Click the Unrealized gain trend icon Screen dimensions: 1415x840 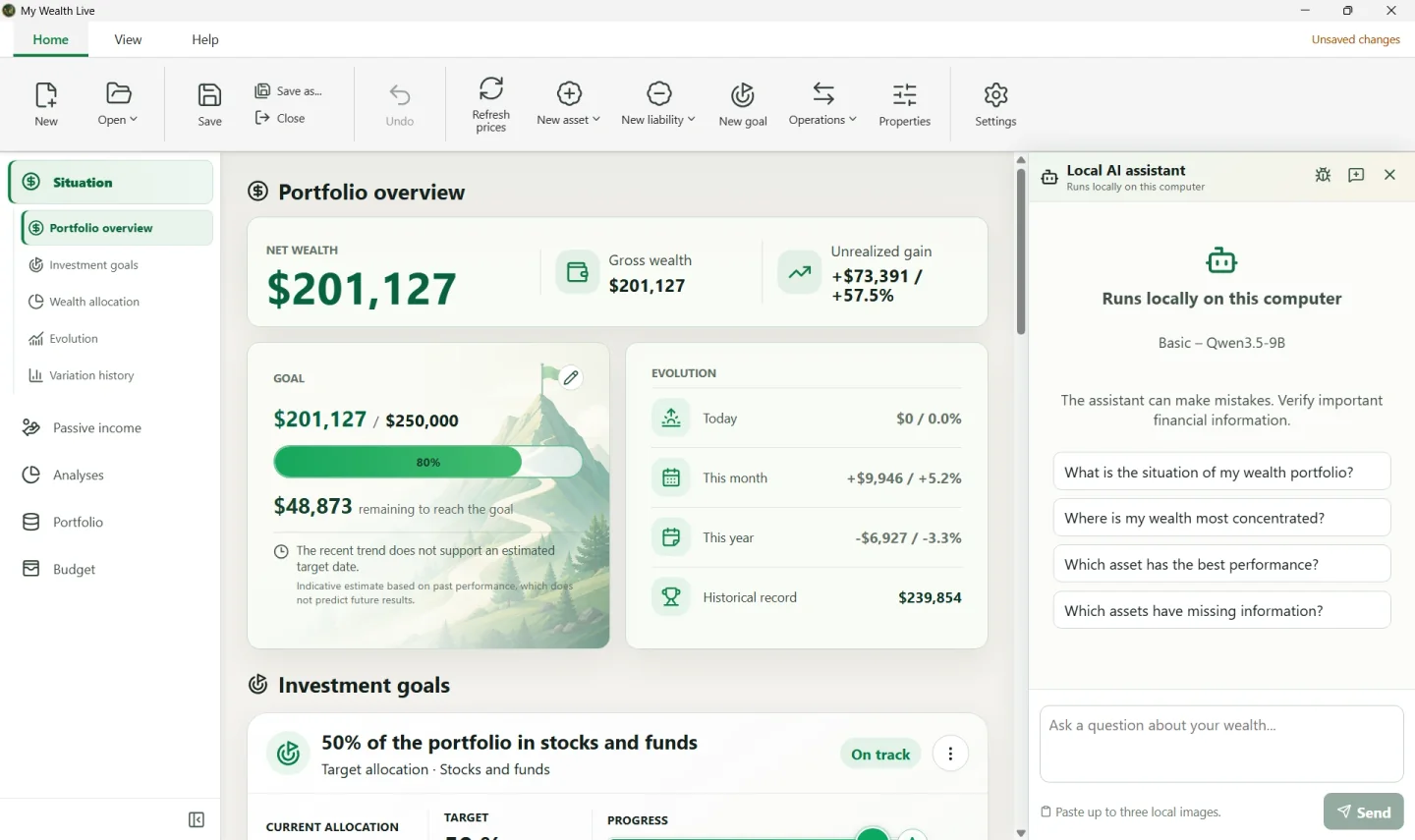coord(800,272)
